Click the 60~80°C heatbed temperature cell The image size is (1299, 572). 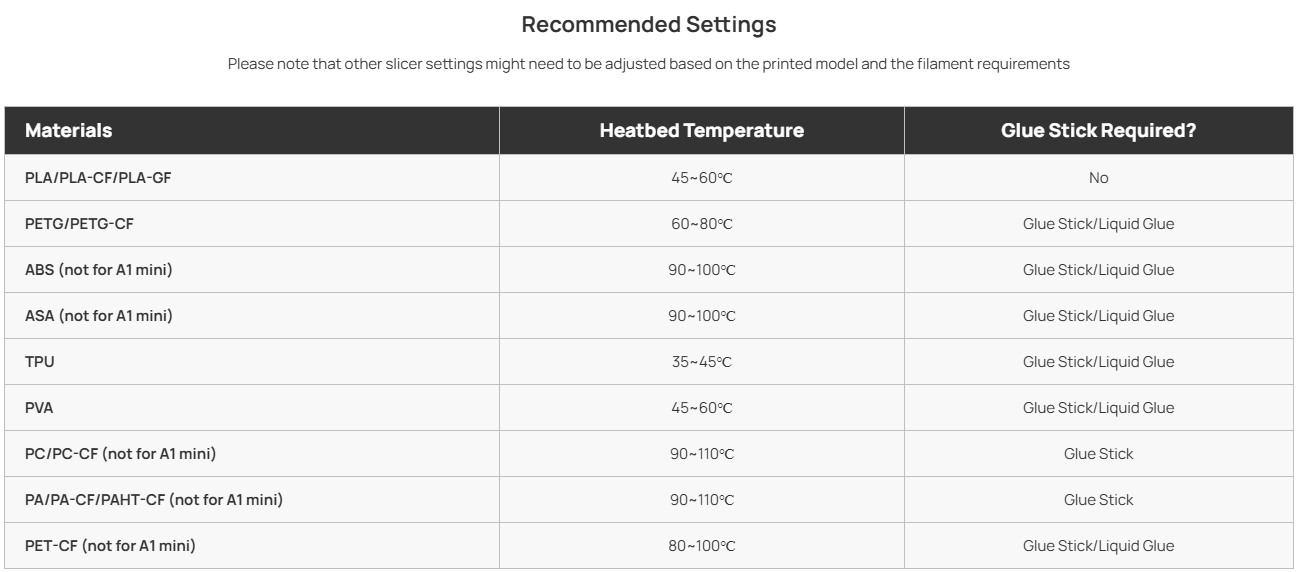(x=701, y=224)
